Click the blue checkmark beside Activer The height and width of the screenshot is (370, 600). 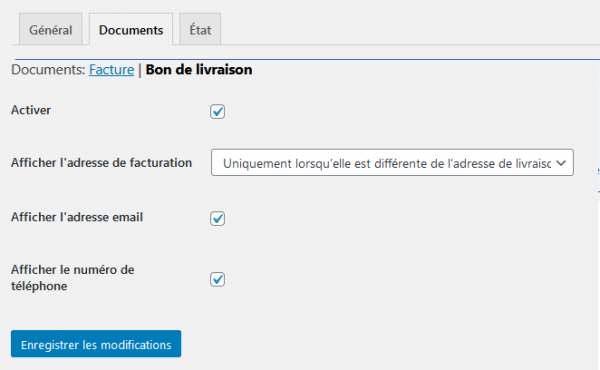(x=218, y=111)
